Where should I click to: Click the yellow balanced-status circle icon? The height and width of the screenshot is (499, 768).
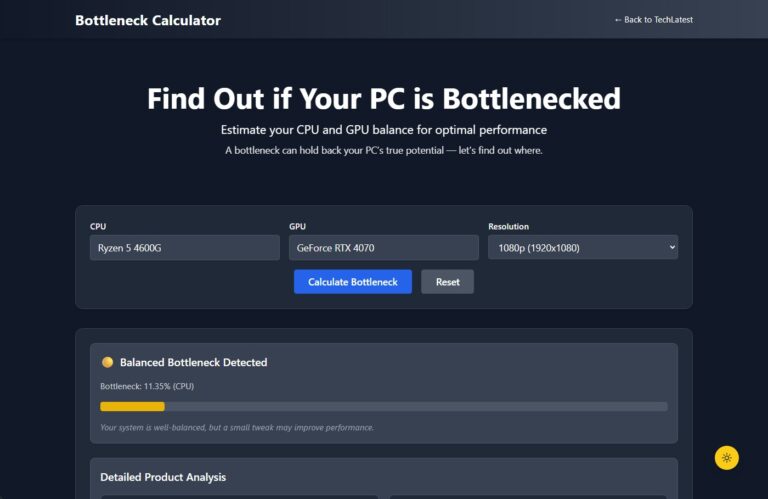[x=107, y=362]
